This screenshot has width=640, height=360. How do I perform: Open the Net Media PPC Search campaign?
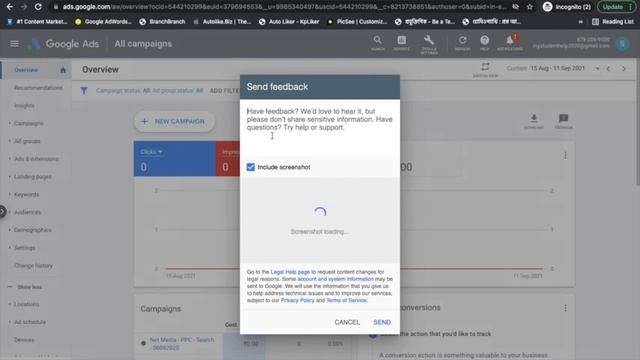[182, 344]
